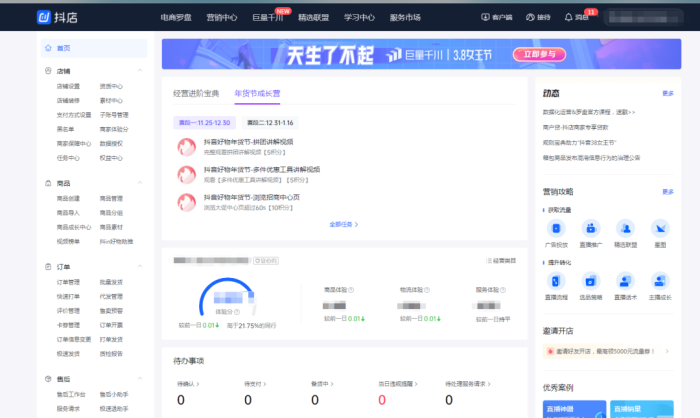Click the help icon beside 服务体验
Screen dimensions: 700x418
pyautogui.click(x=503, y=290)
